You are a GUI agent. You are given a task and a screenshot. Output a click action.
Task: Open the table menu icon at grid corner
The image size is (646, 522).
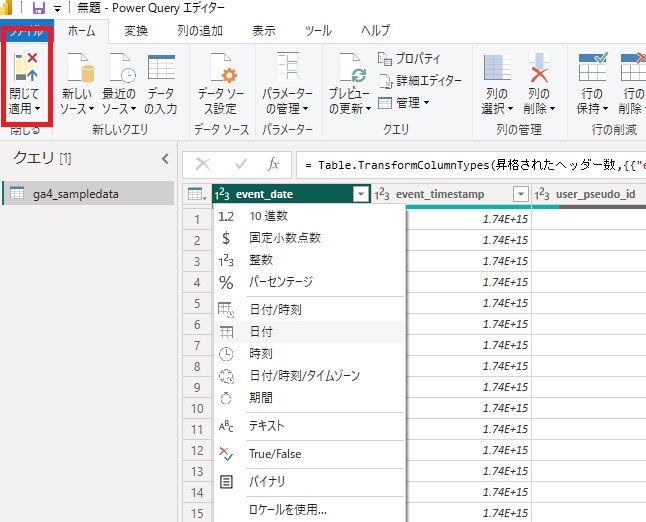[197, 194]
